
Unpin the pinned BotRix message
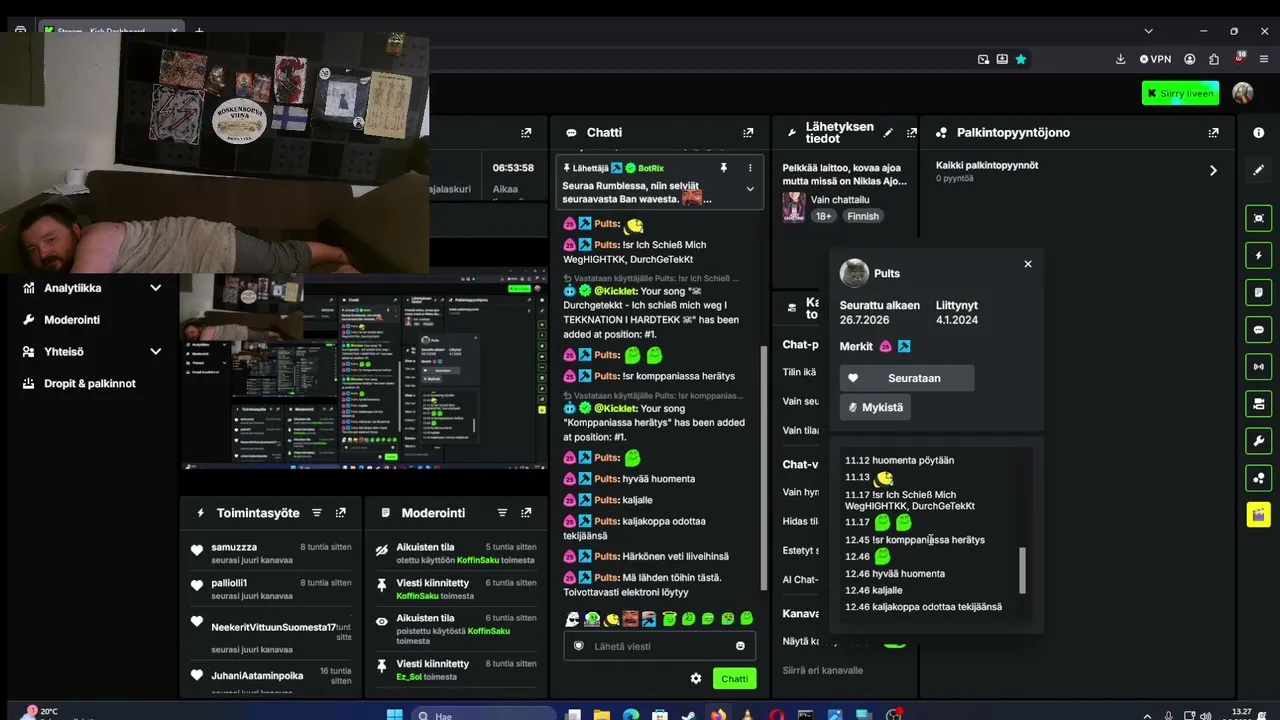click(x=724, y=168)
